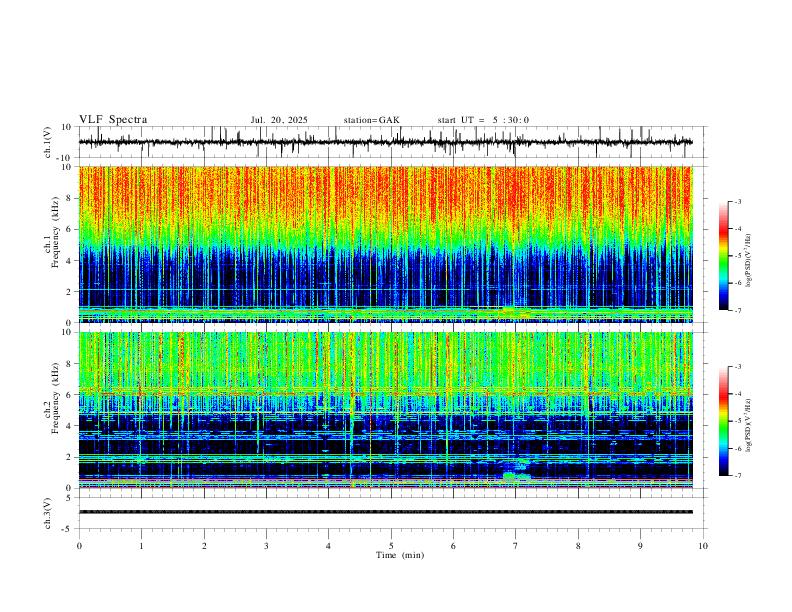Select the "ch.1 Frequency (kHz)" axis label
The image size is (792, 612).
pyautogui.click(x=51, y=232)
